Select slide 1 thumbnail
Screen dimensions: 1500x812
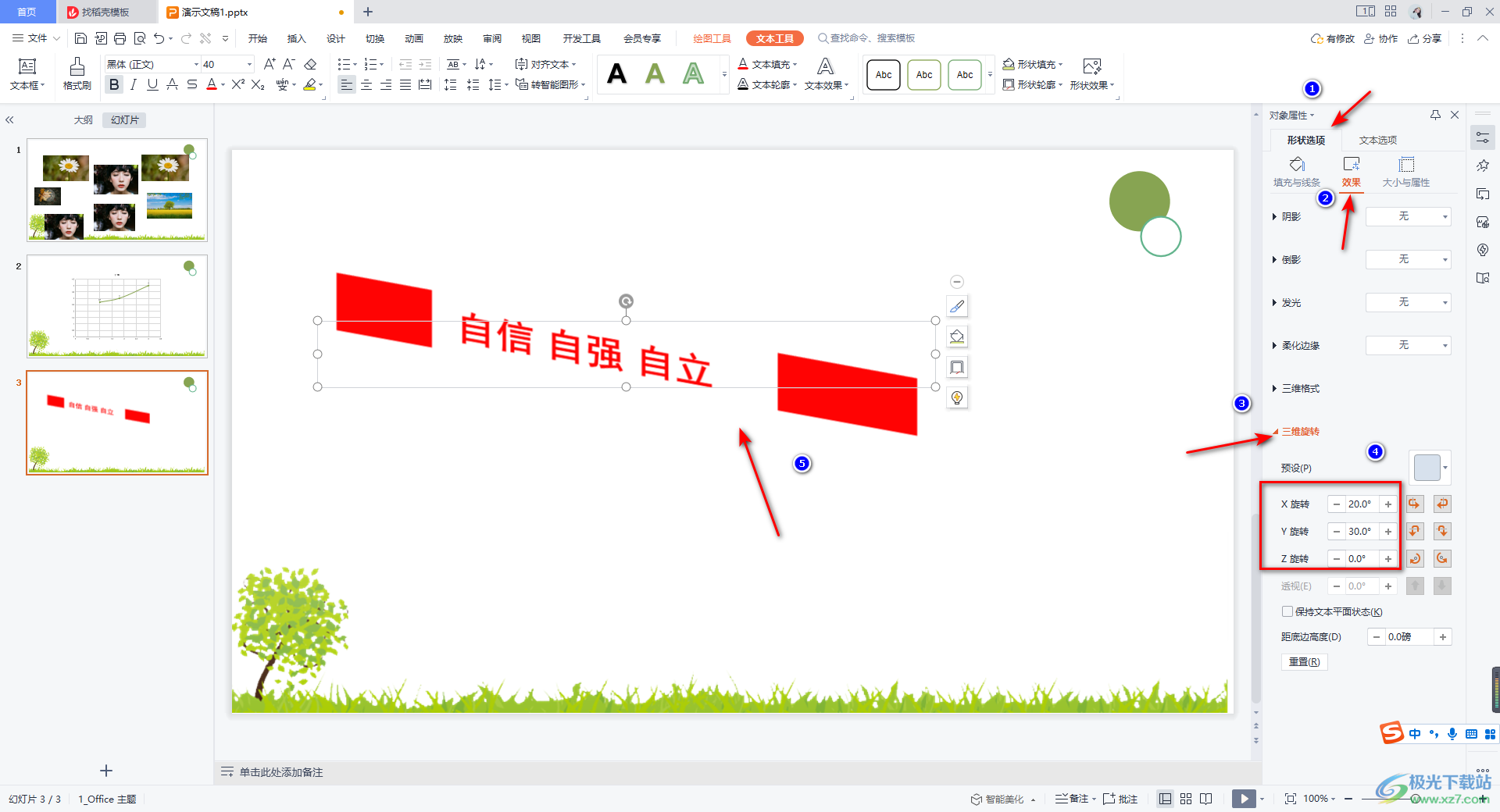click(117, 190)
